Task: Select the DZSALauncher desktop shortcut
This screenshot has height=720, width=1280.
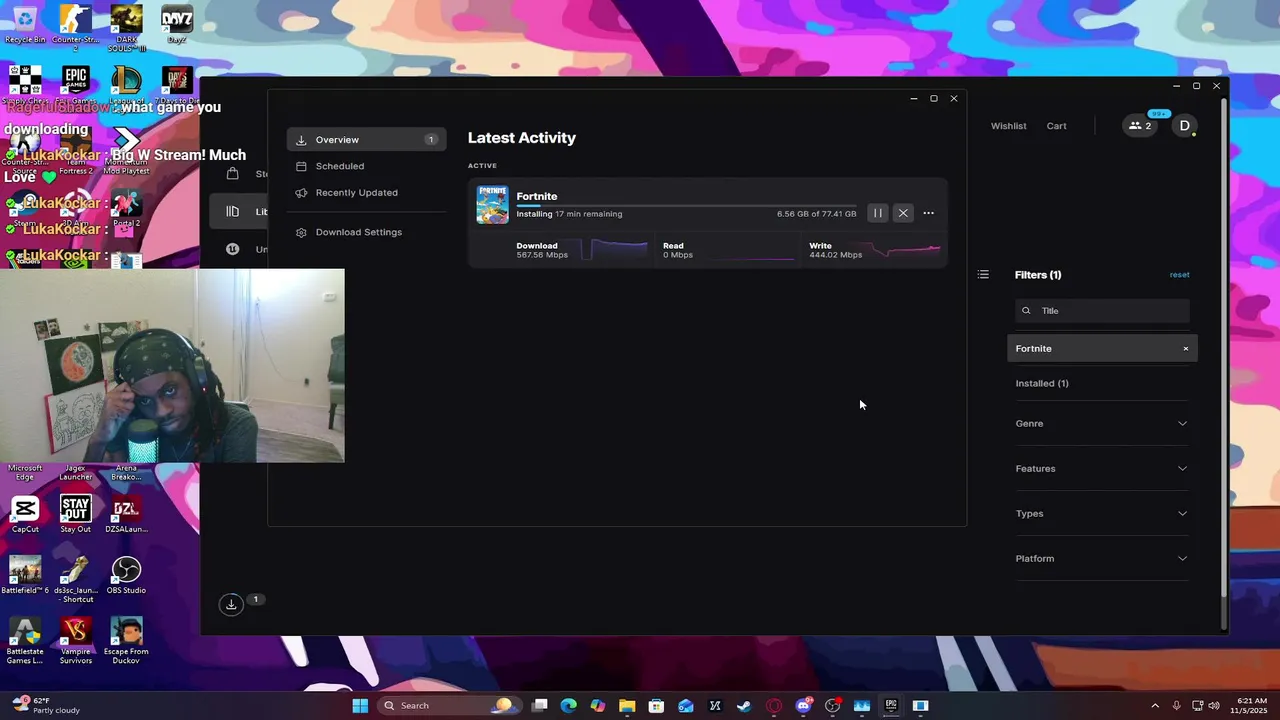Action: (126, 514)
